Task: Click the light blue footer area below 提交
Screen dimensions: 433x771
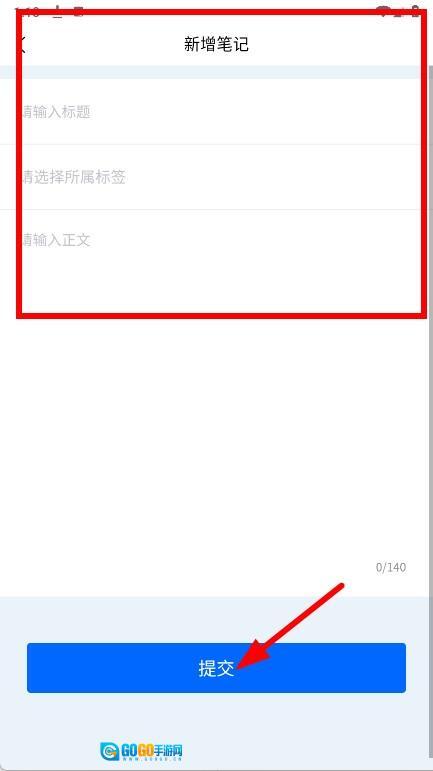Action: click(x=216, y=723)
